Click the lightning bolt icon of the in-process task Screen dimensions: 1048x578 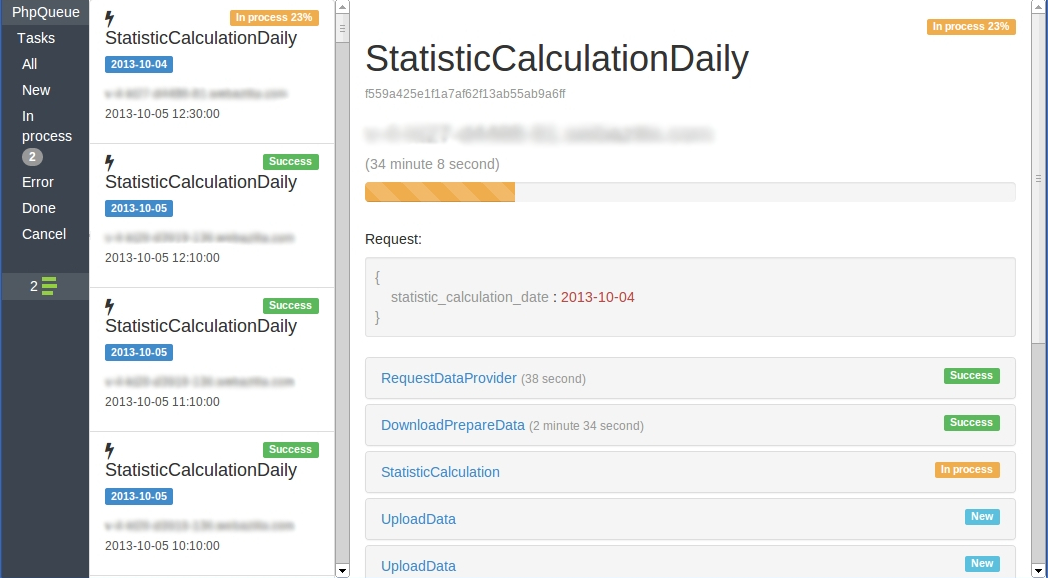[x=110, y=19]
